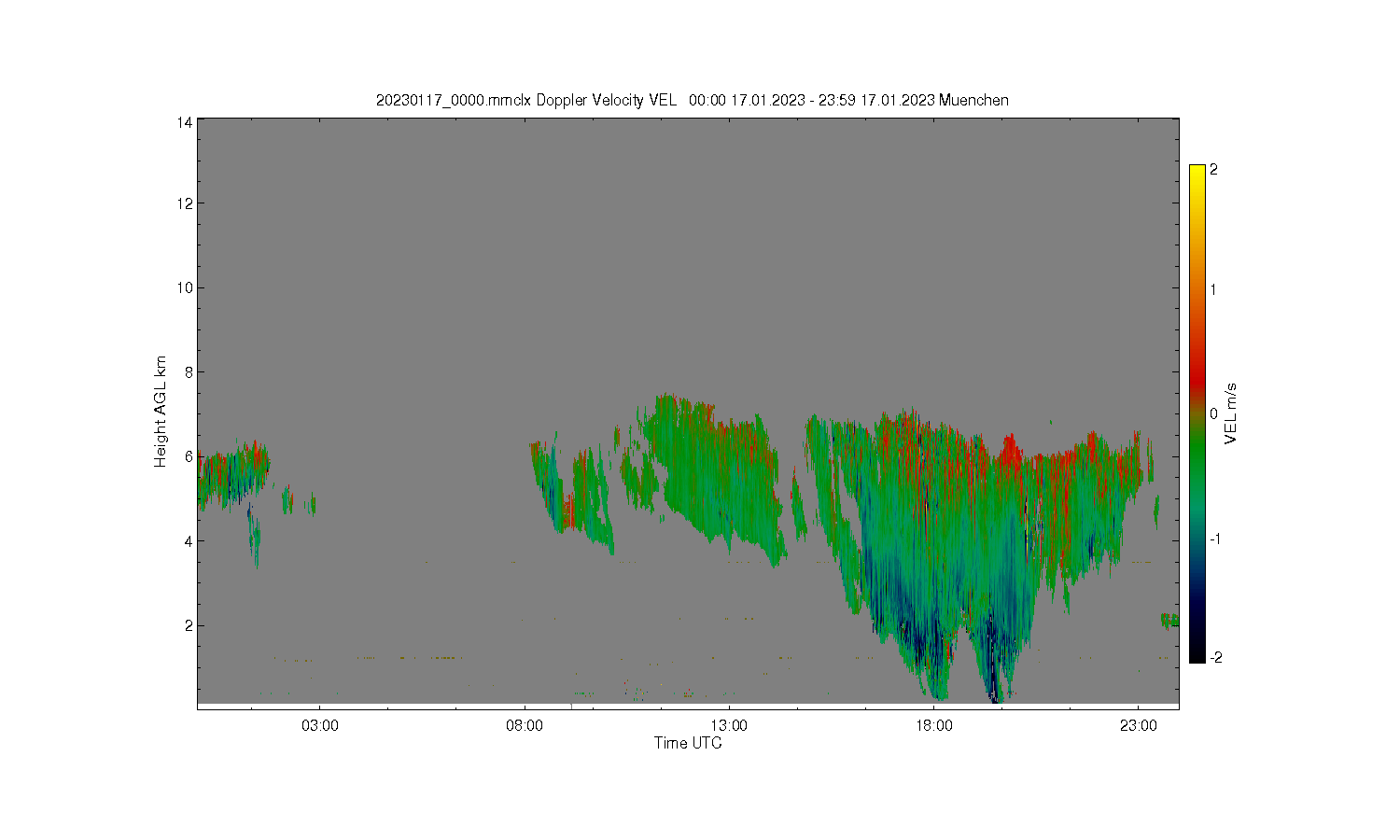Image resolution: width=1400 pixels, height=840 pixels.
Task: Click the colorbar label '2' at the top
Action: point(1213,170)
